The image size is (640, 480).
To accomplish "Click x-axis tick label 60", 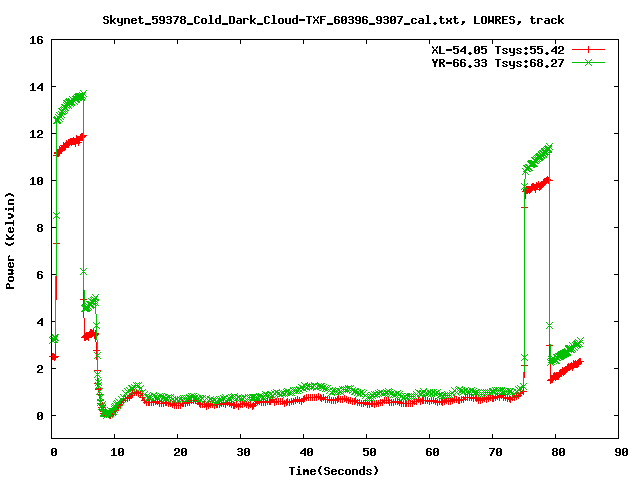I will (x=432, y=452).
